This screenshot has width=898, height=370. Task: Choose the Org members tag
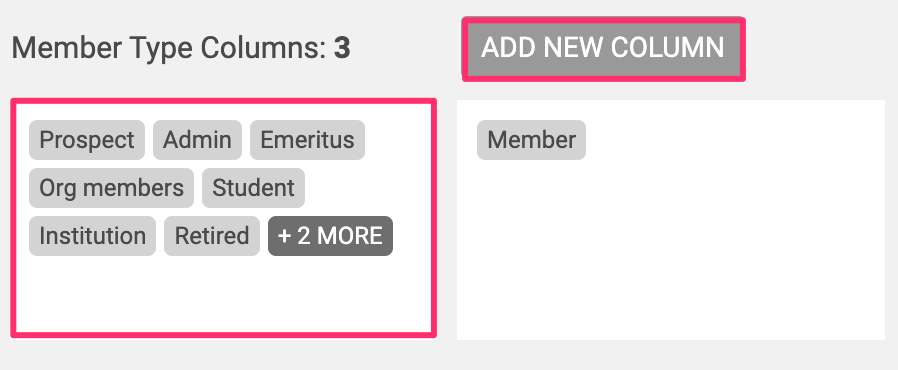pos(112,188)
